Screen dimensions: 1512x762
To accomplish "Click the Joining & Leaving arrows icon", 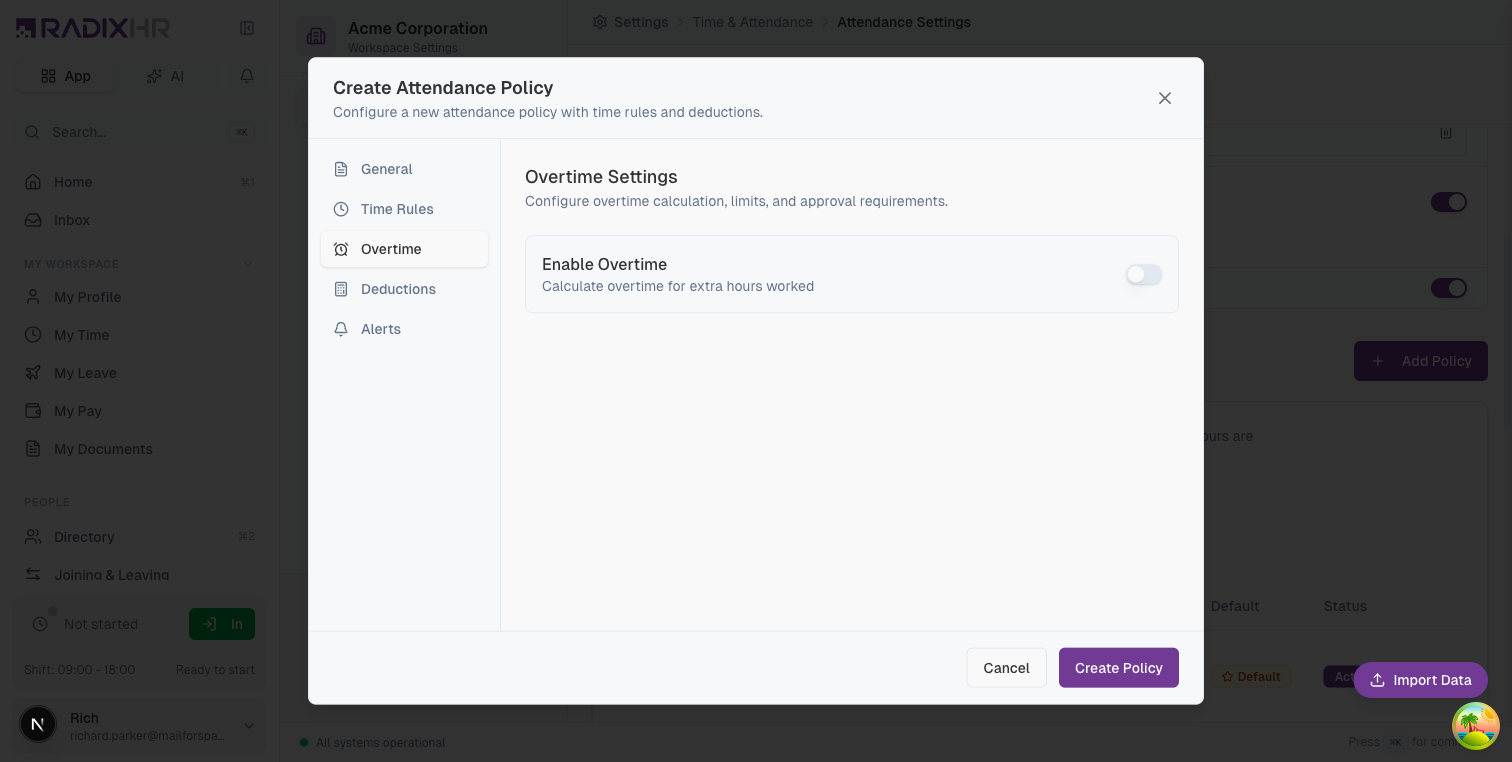I will tap(33, 575).
